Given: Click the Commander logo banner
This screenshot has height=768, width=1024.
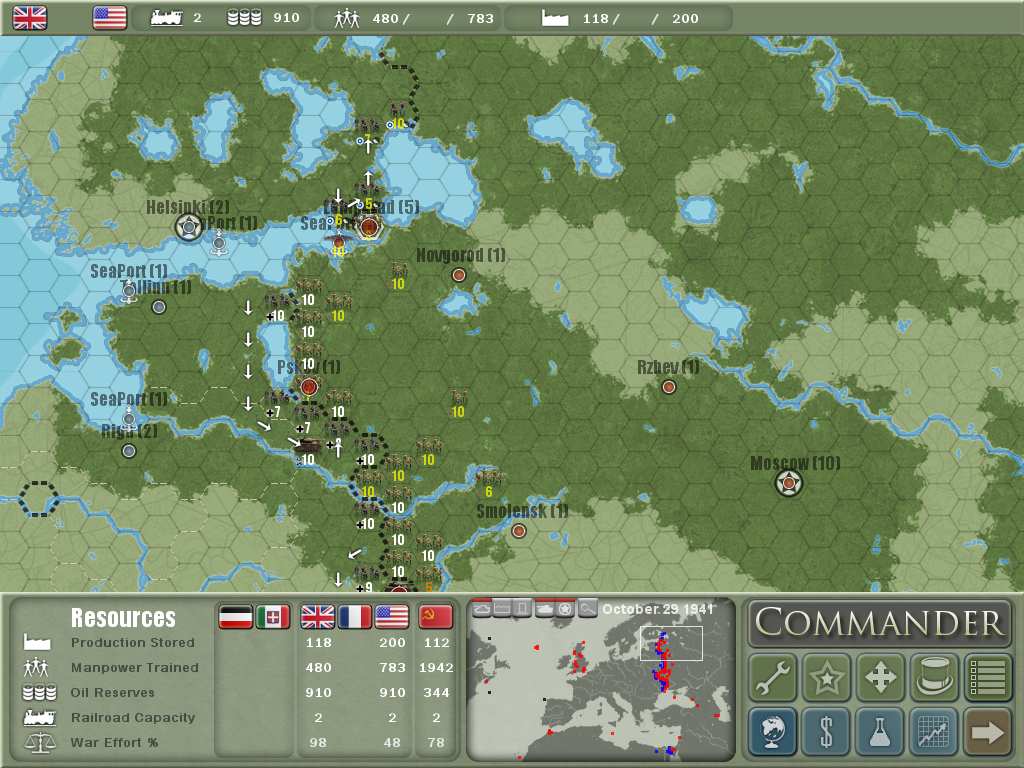Looking at the screenshot, I should pyautogui.click(x=880, y=622).
